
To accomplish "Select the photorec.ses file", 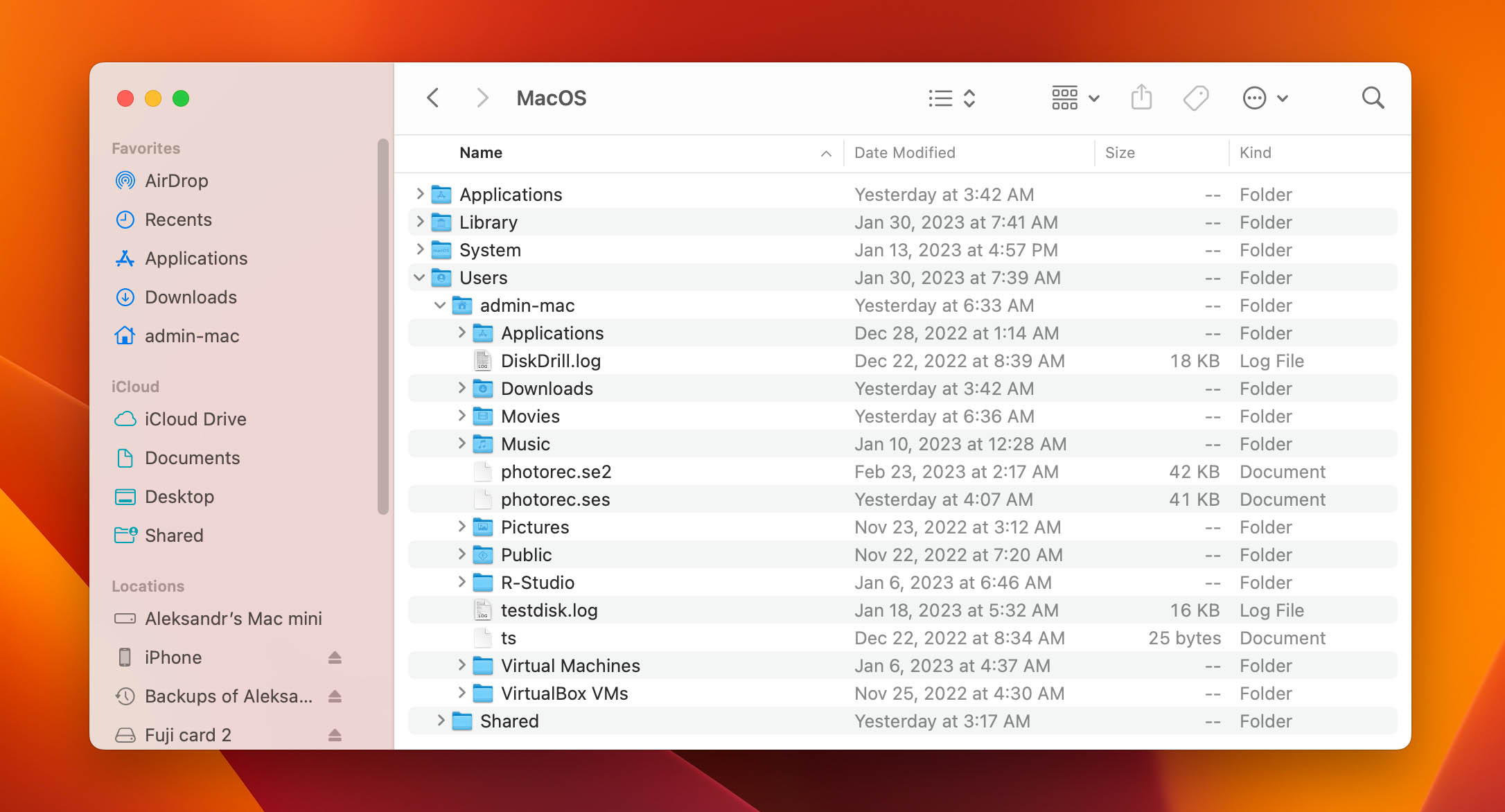I will click(x=902, y=500).
